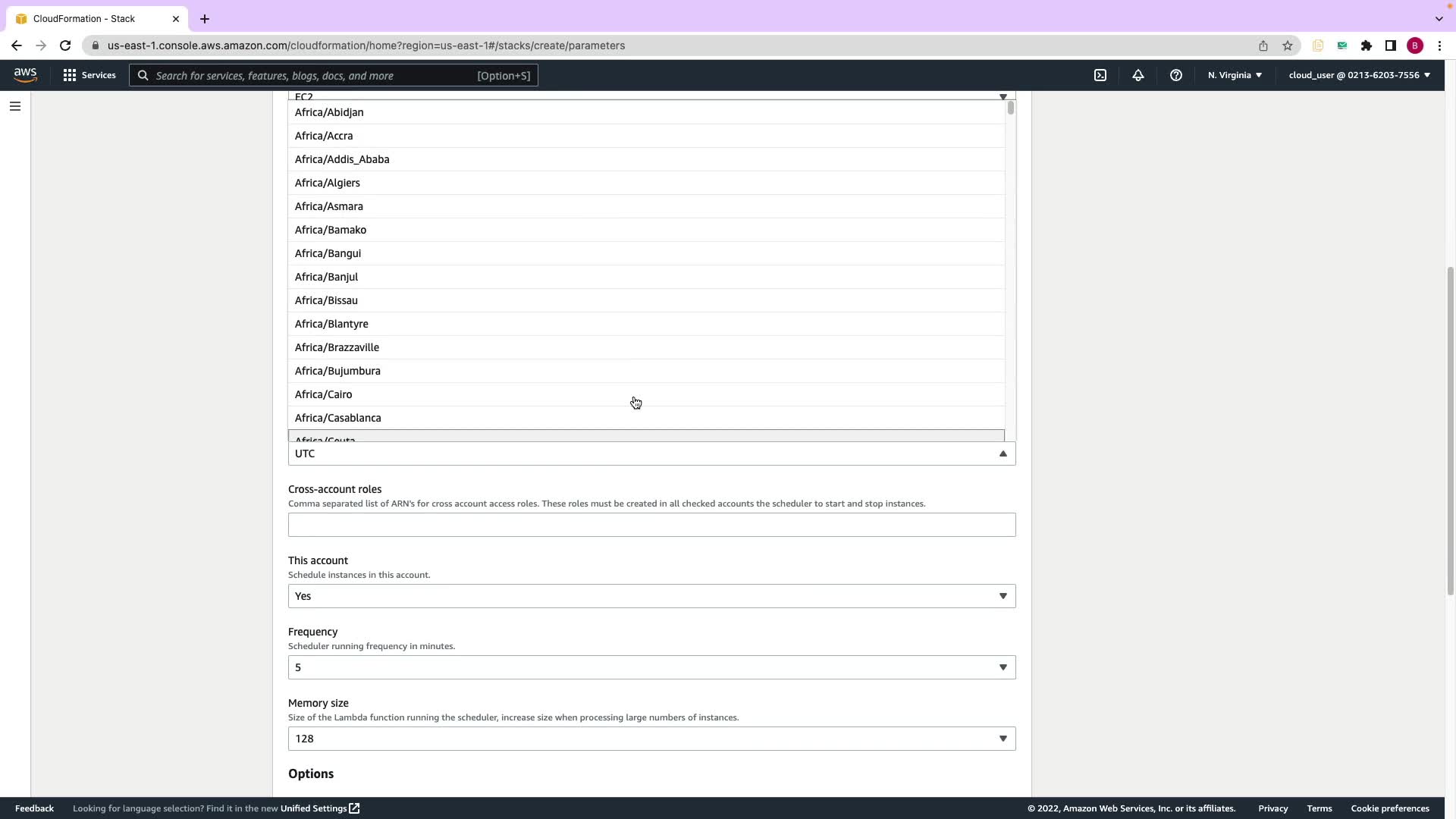The image size is (1456, 819).
Task: Select Africa/Cairo from timezone list
Action: tap(324, 394)
